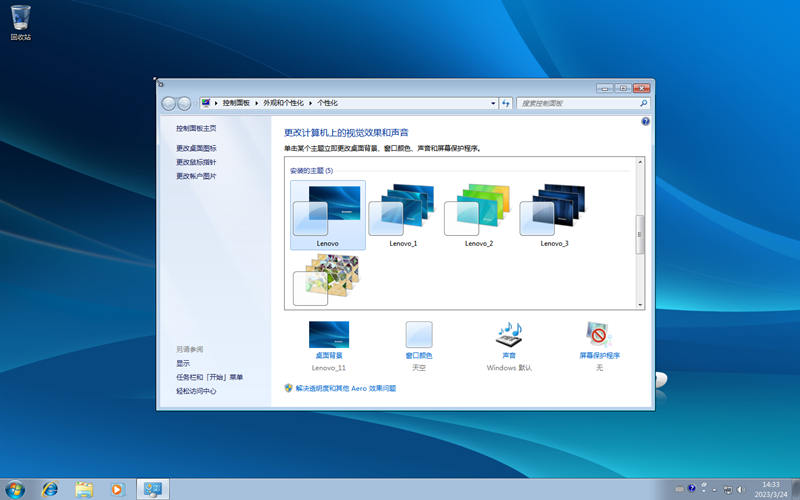Click the Control Panel icon in address bar

(206, 103)
